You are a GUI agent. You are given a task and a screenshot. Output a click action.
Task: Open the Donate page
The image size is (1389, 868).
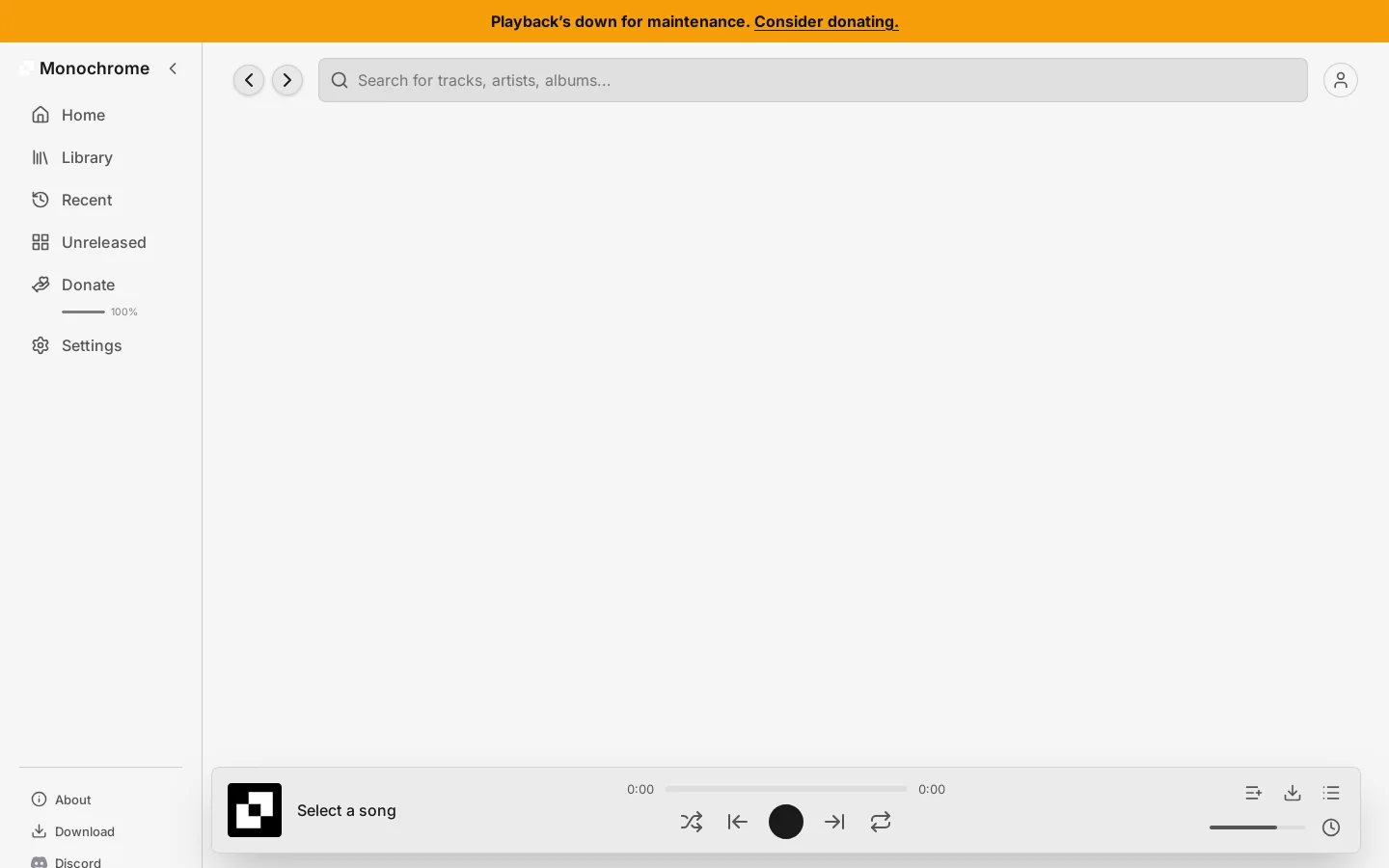(100, 285)
